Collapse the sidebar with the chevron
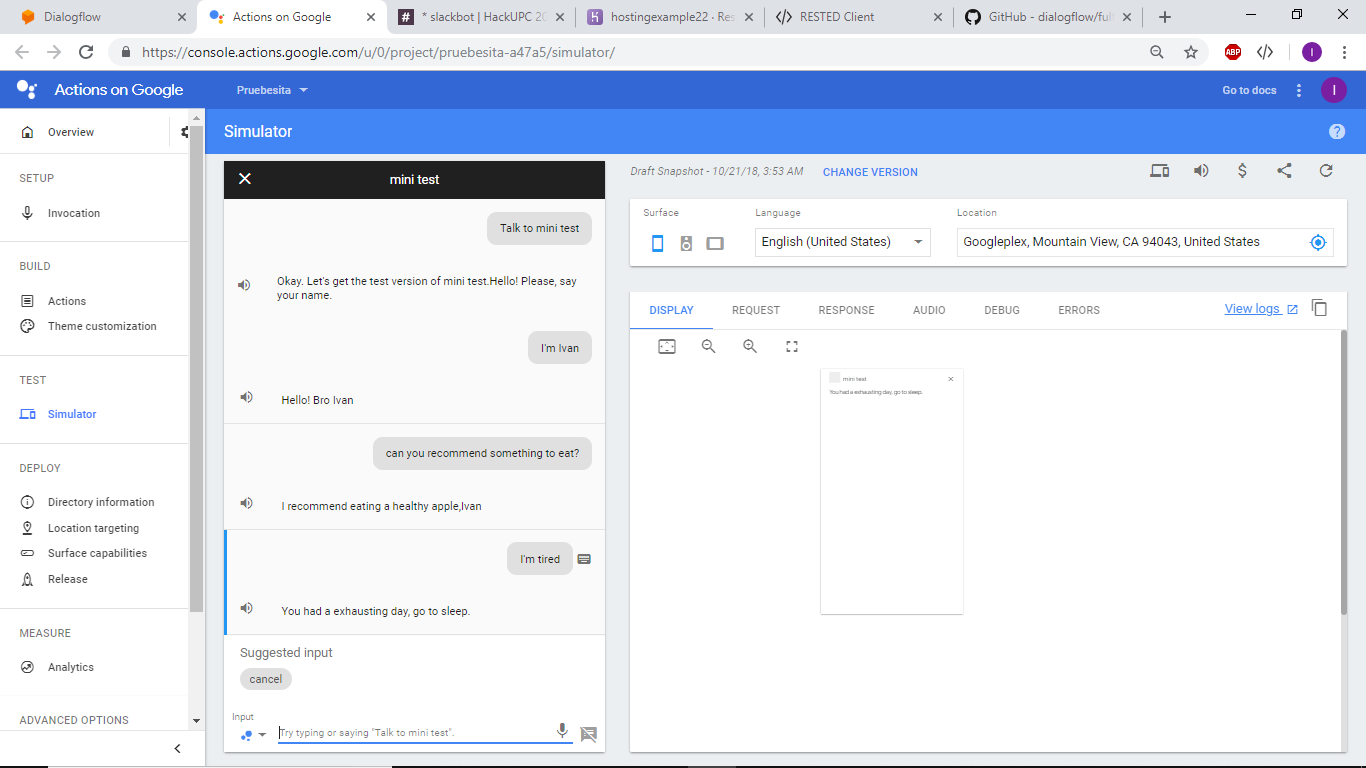The height and width of the screenshot is (768, 1366). pos(178,748)
